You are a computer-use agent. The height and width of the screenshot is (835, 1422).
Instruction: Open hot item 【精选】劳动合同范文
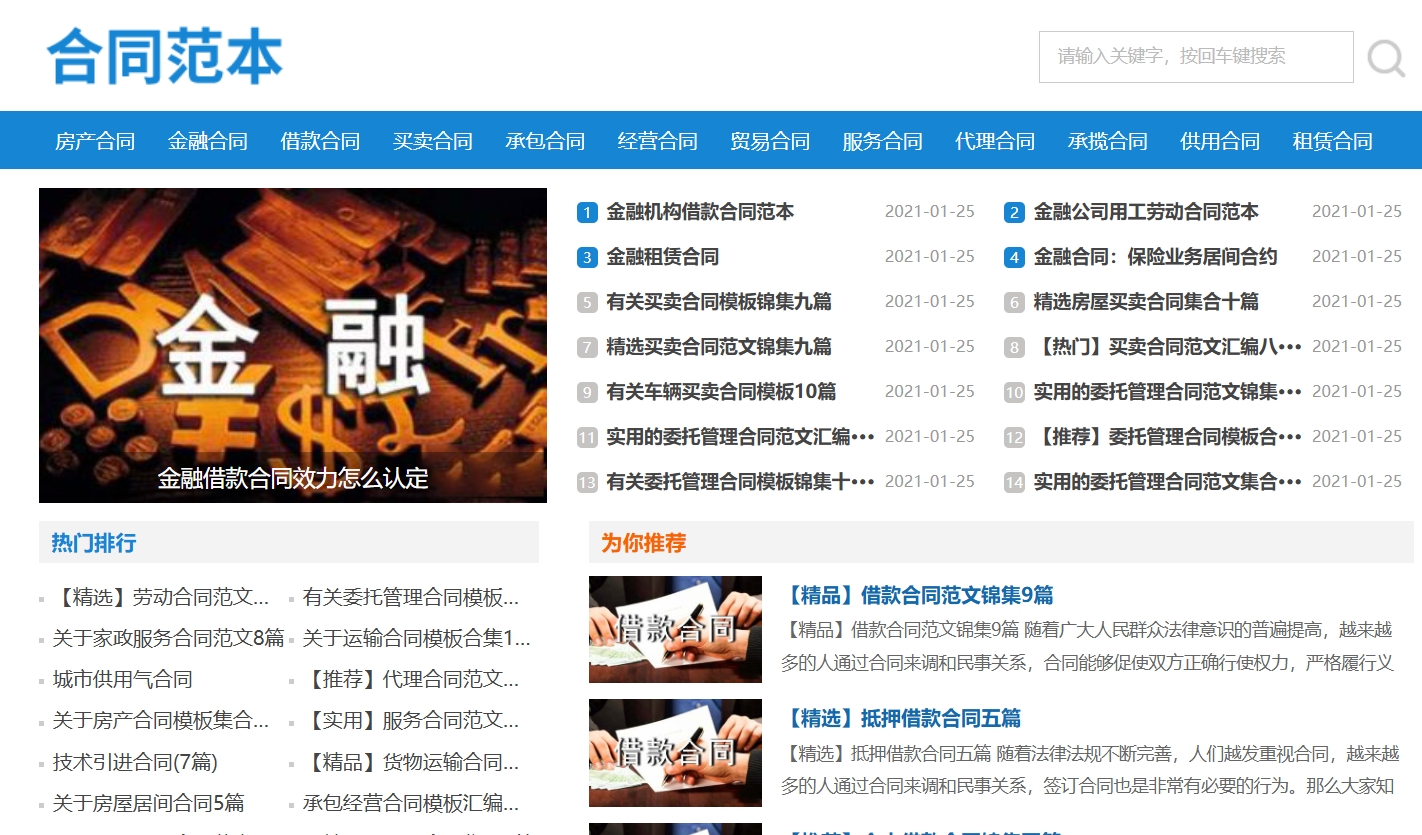tap(161, 598)
